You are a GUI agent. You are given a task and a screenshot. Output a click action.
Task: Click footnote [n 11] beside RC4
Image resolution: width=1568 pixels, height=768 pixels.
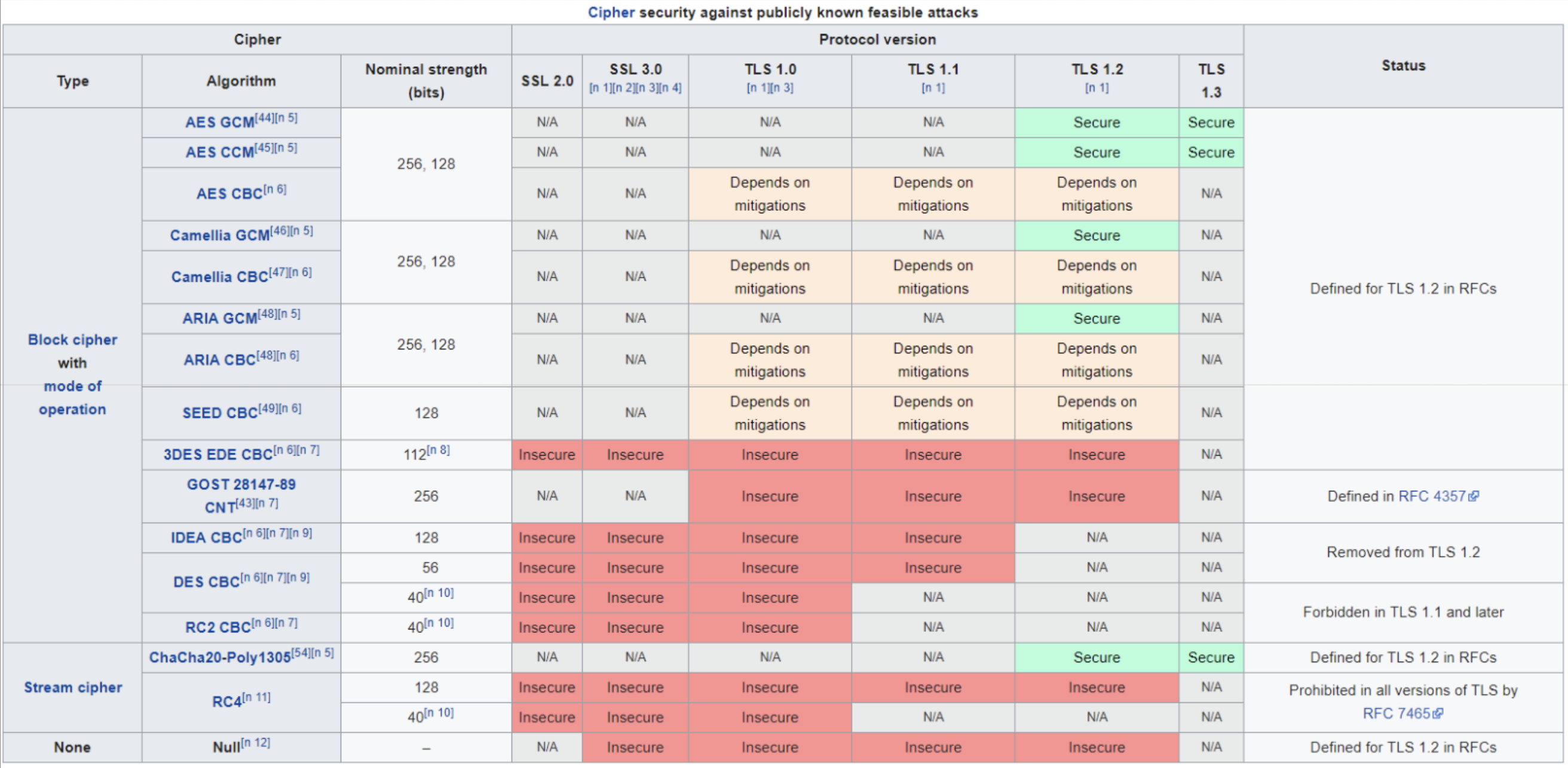click(x=256, y=697)
